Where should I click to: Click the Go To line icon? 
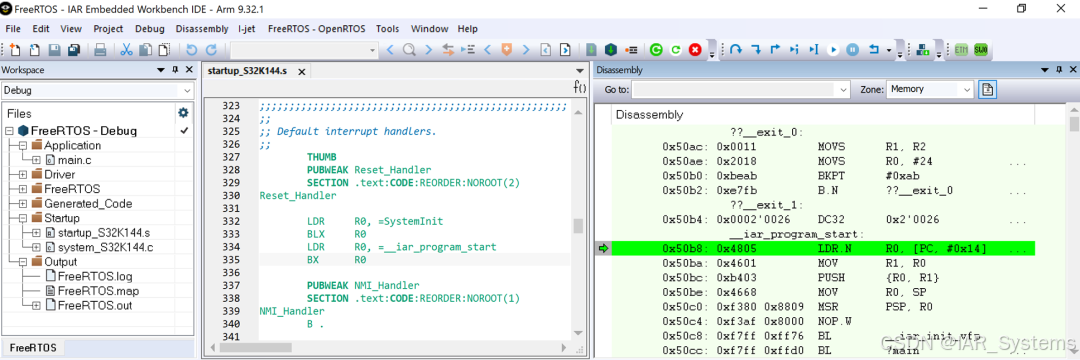coord(468,50)
